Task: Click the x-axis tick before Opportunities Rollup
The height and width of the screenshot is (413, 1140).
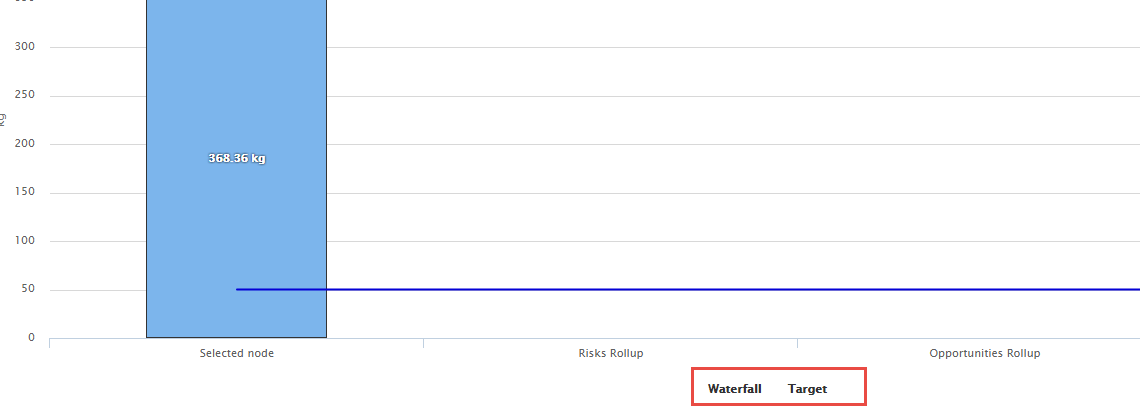Action: (797, 343)
